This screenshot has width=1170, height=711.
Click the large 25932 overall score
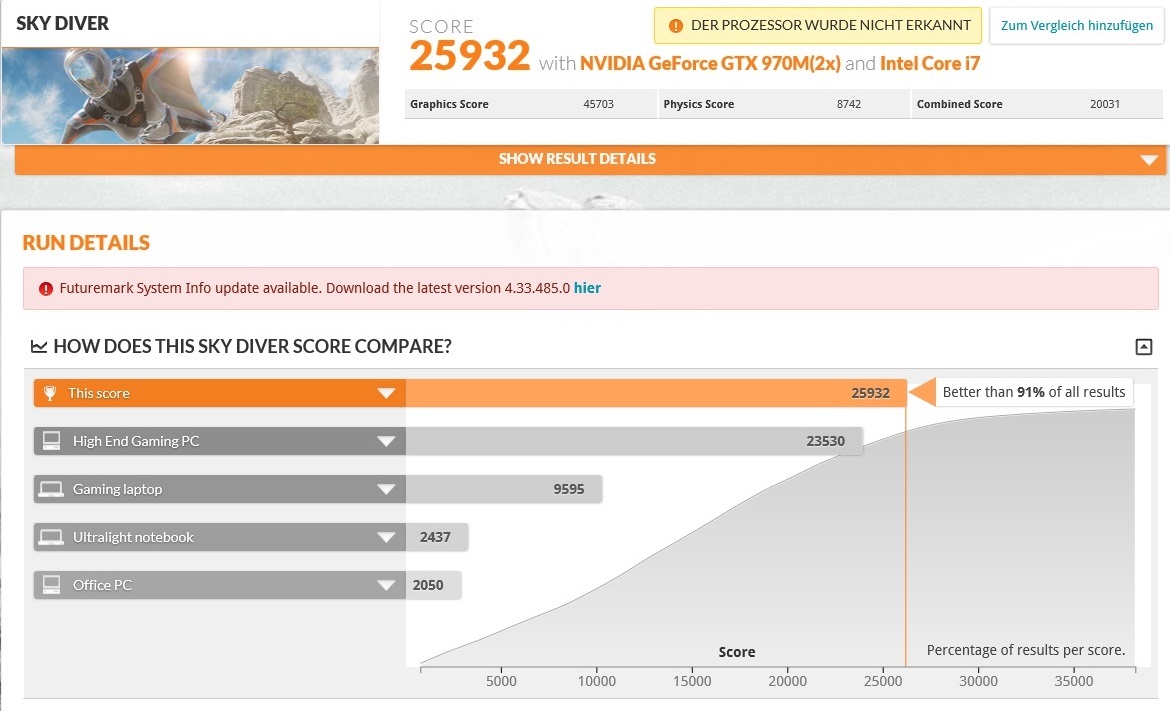pyautogui.click(x=469, y=56)
